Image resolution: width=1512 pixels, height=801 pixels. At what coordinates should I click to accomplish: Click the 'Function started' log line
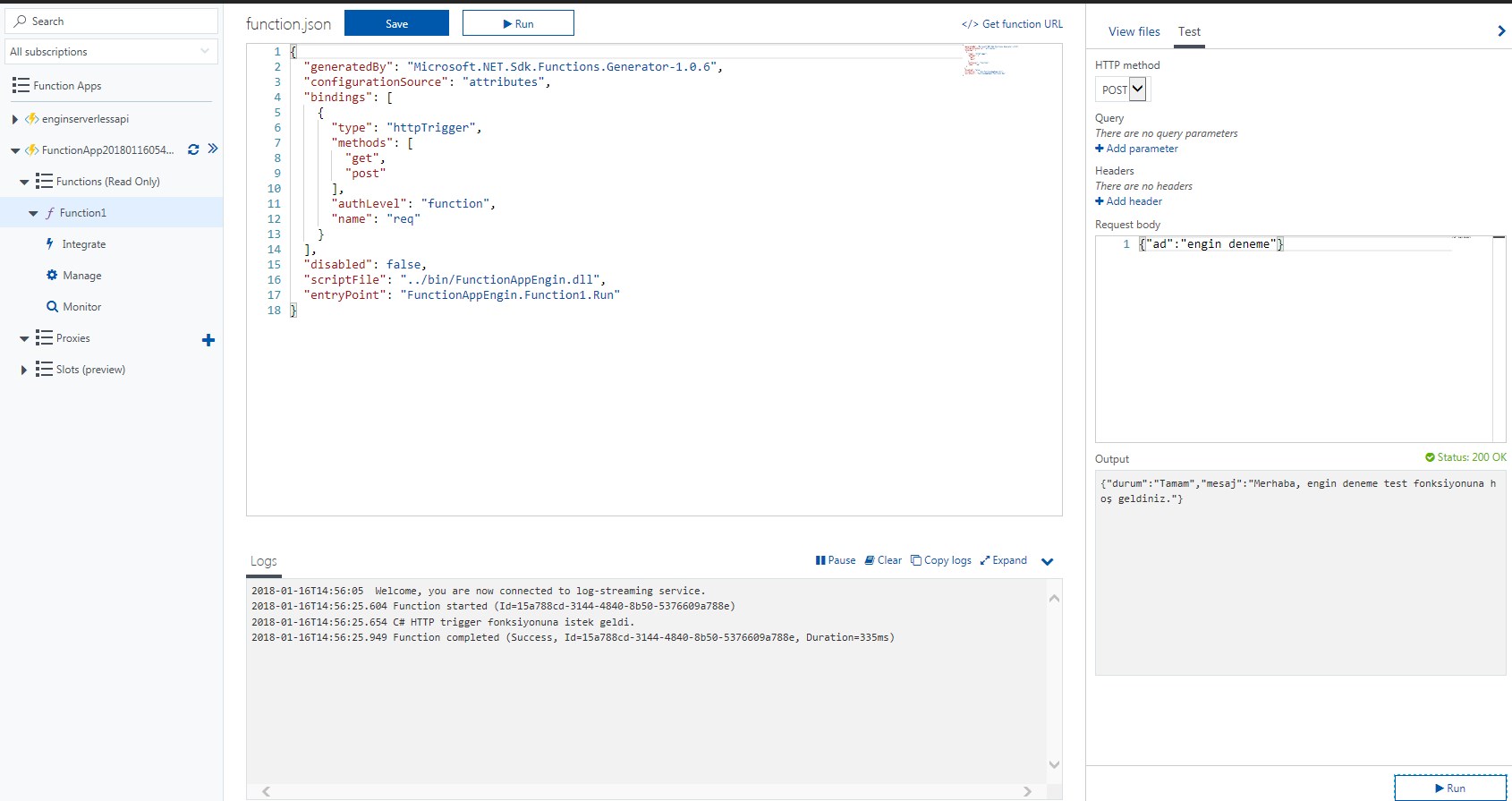point(493,606)
